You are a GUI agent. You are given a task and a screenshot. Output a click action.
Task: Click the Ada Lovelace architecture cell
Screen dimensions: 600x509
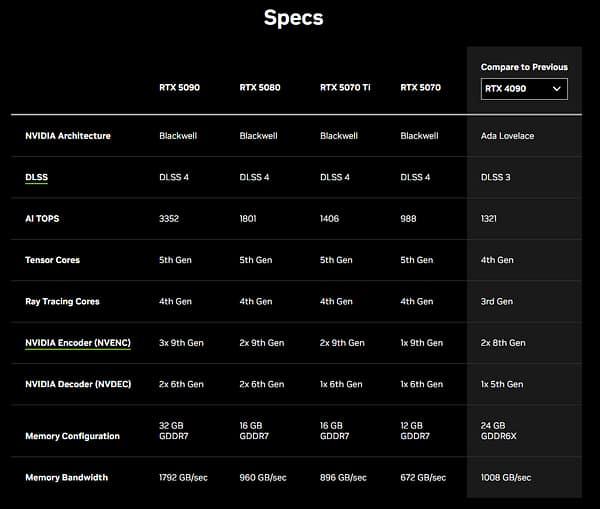coord(507,136)
